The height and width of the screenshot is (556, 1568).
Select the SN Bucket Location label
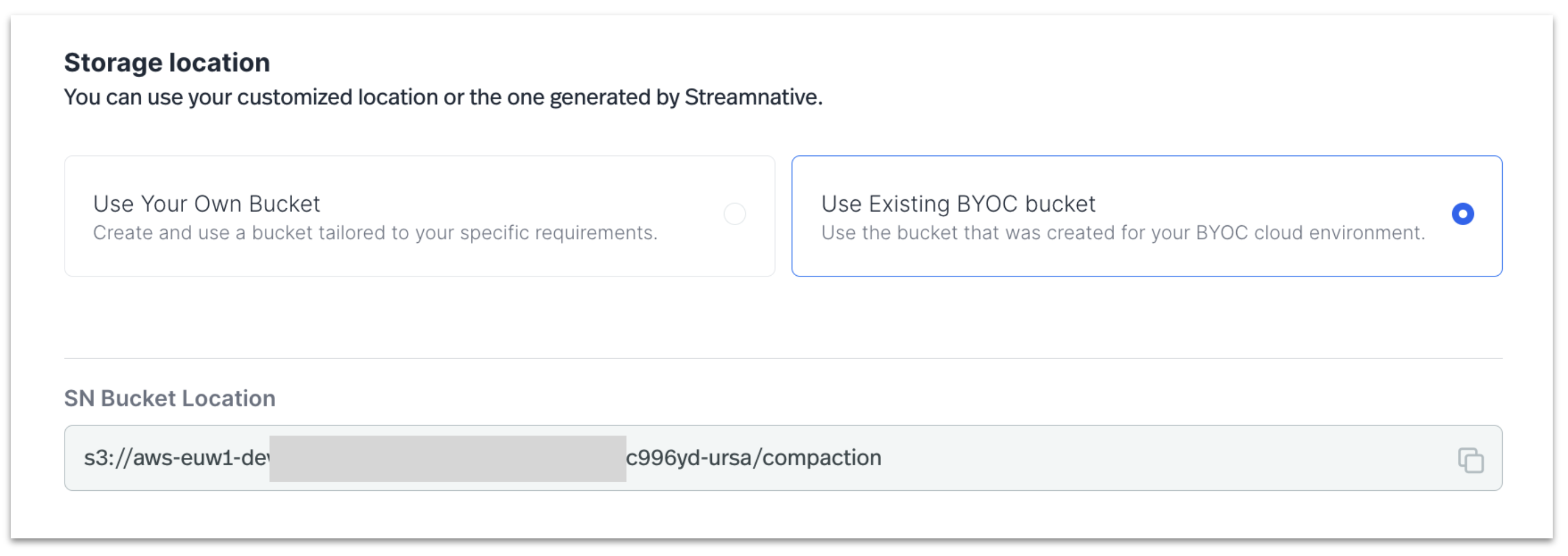[x=169, y=398]
